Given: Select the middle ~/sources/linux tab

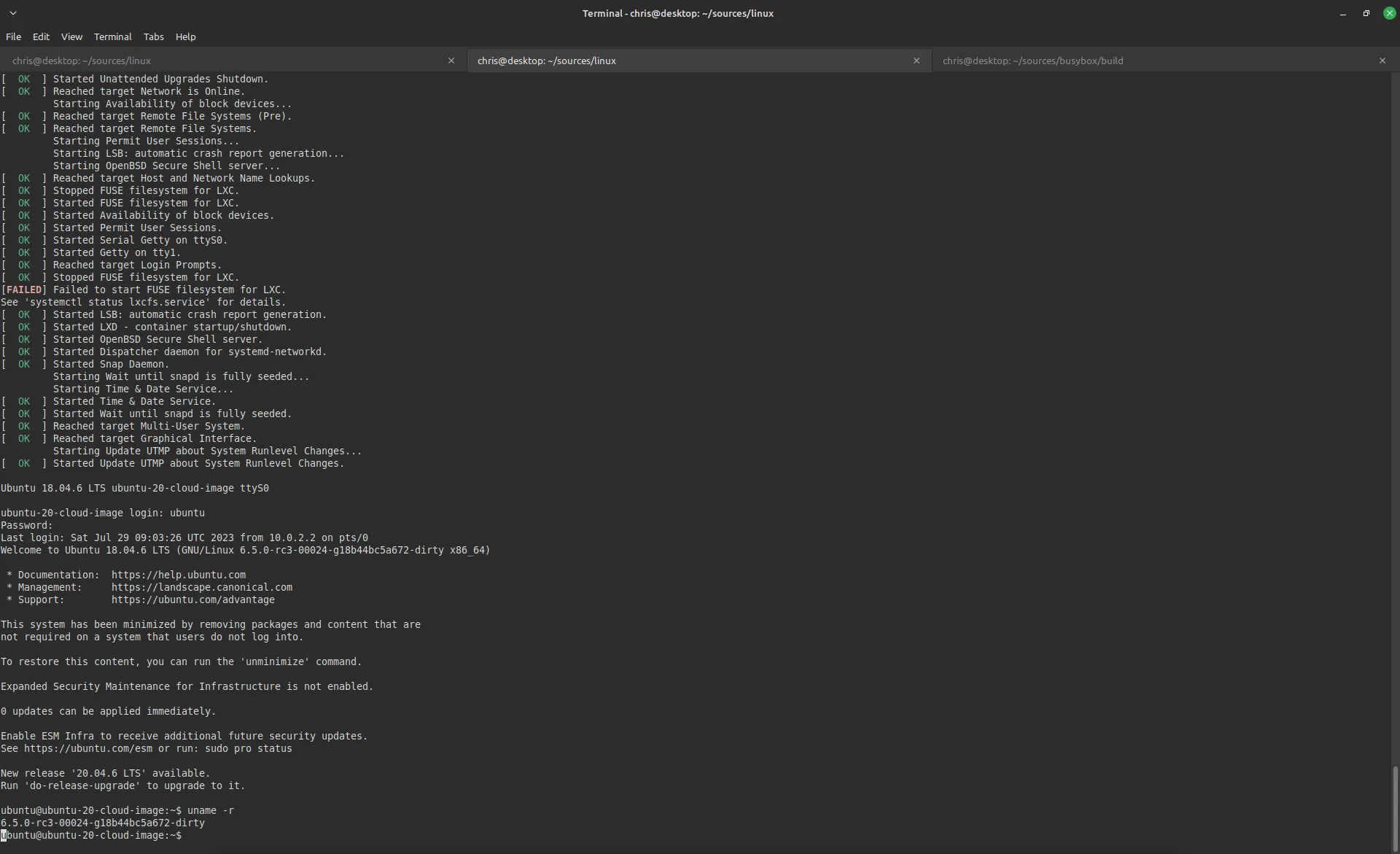Looking at the screenshot, I should tap(547, 61).
